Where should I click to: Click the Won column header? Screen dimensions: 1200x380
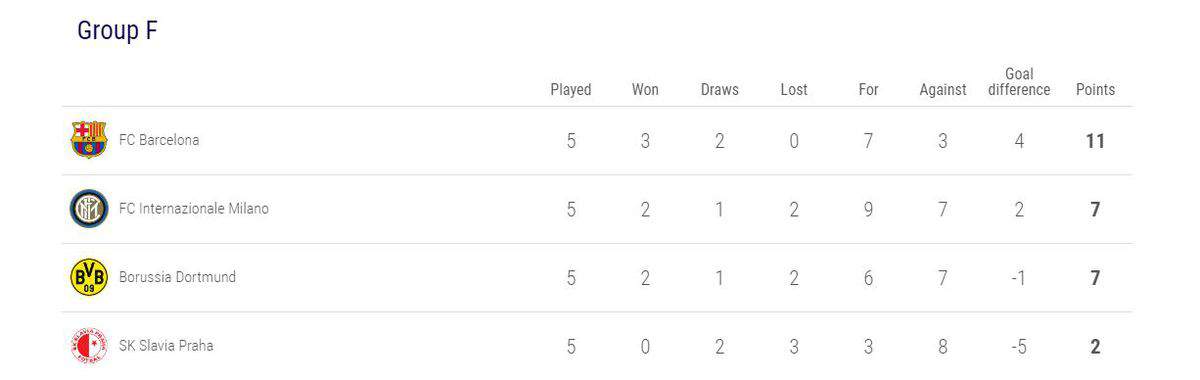click(645, 90)
